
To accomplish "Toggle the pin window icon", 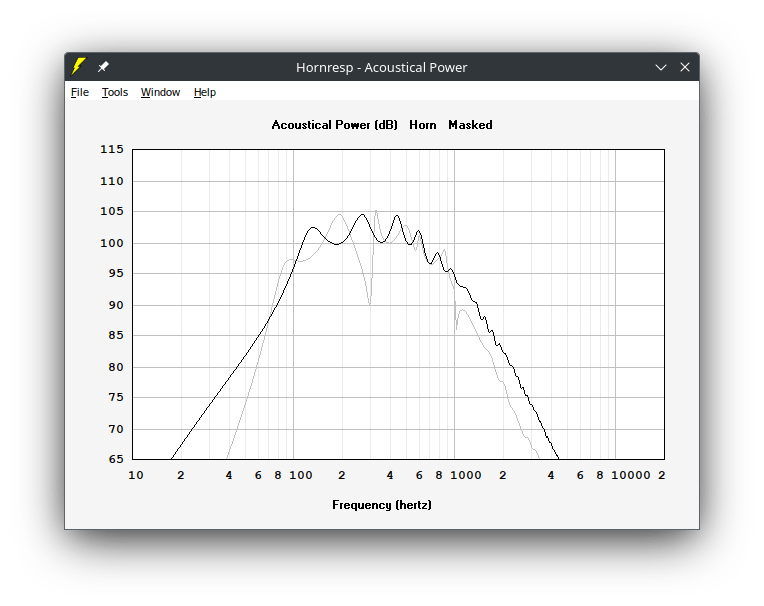I will tap(103, 67).
